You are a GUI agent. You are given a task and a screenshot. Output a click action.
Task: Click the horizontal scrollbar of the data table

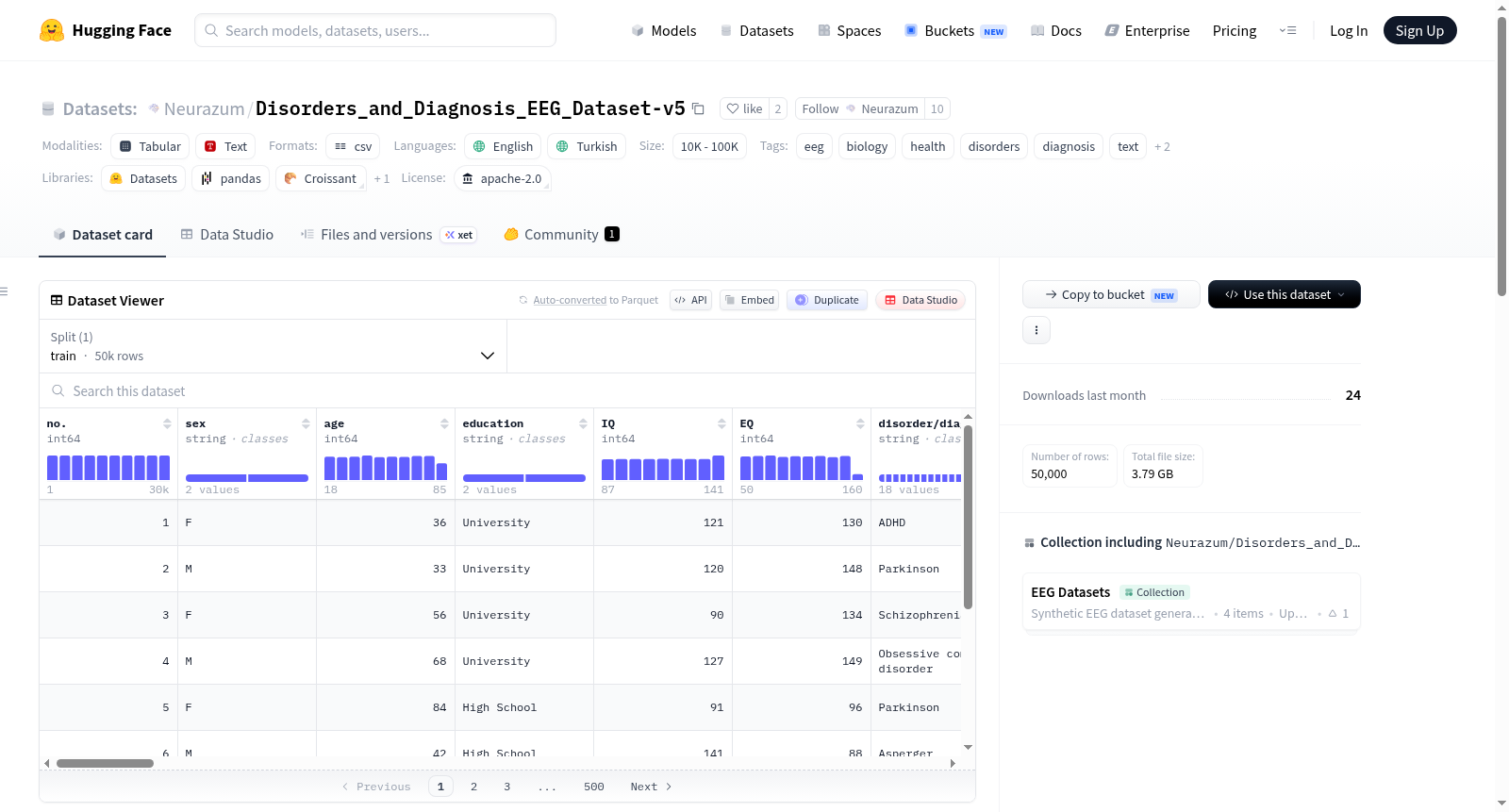[105, 763]
